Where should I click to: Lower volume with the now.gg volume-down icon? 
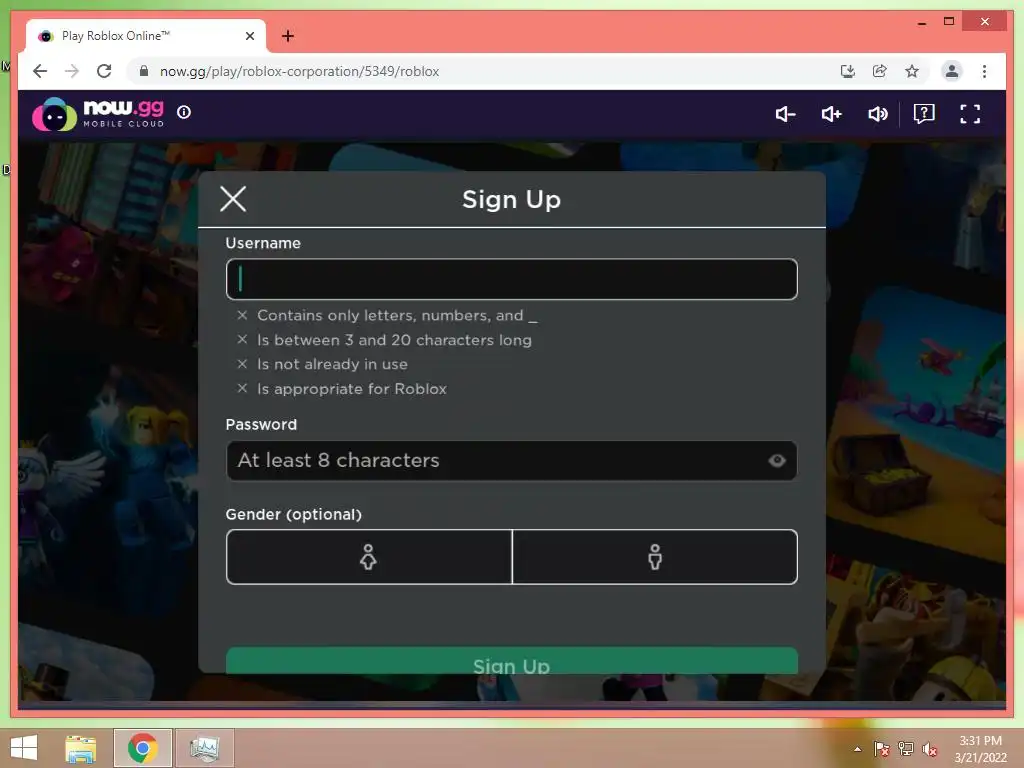pos(785,114)
